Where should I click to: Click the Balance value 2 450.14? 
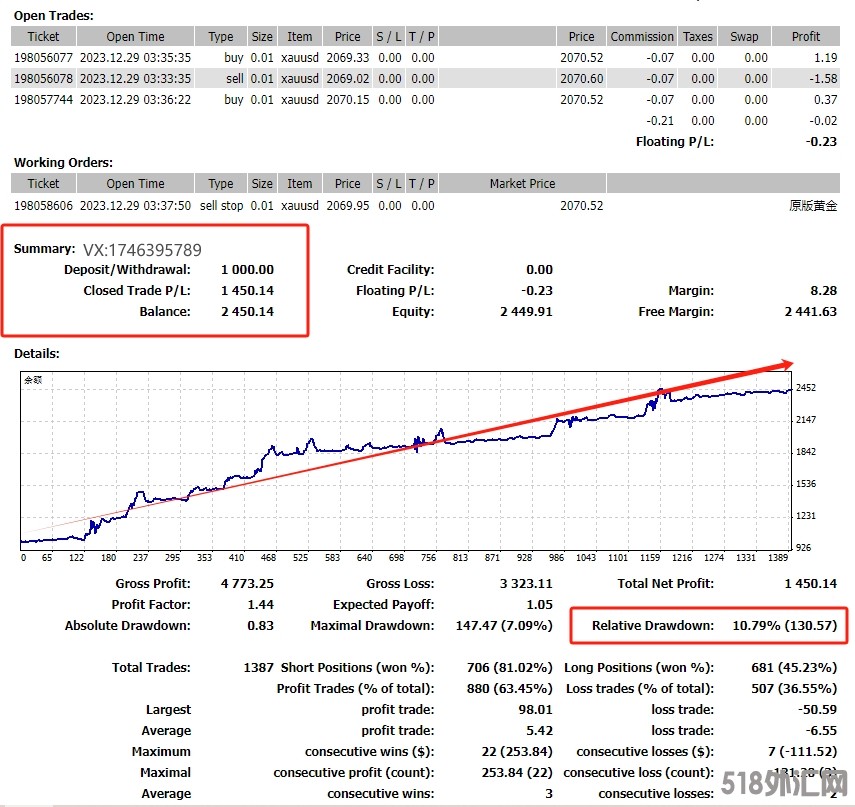coord(248,312)
